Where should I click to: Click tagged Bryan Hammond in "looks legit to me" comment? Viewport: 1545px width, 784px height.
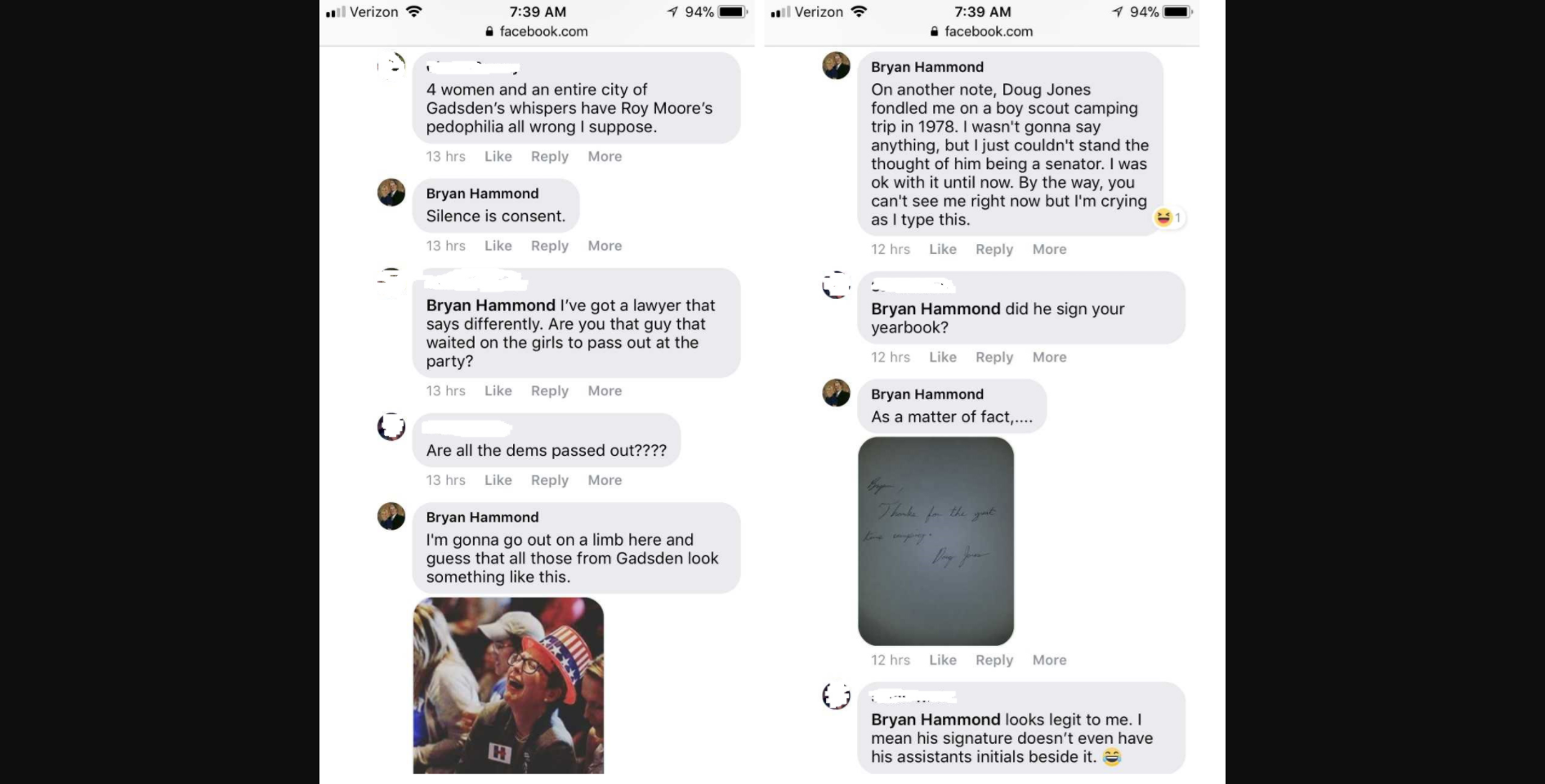[935, 719]
